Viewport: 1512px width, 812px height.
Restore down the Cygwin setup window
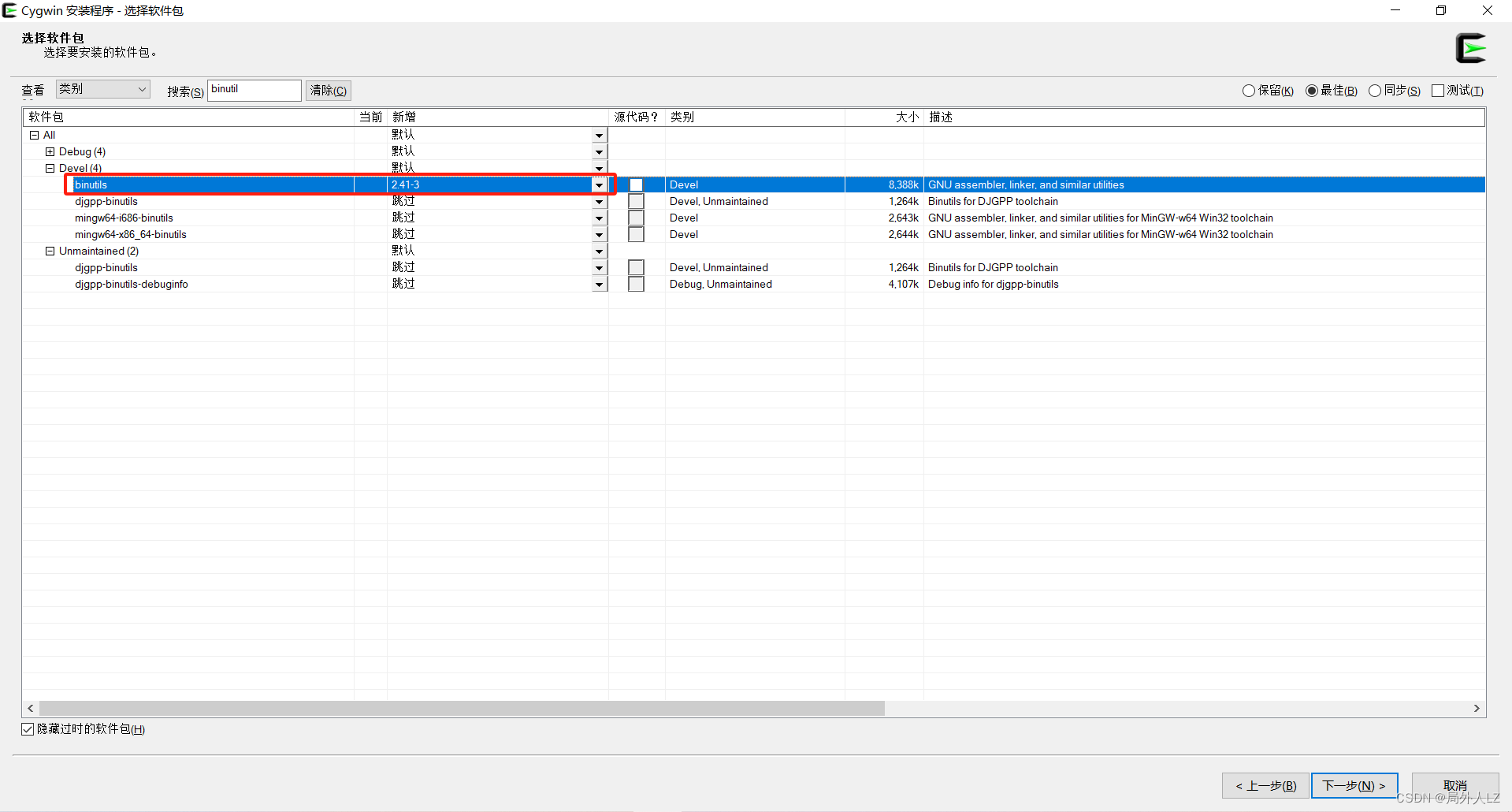tap(1441, 10)
